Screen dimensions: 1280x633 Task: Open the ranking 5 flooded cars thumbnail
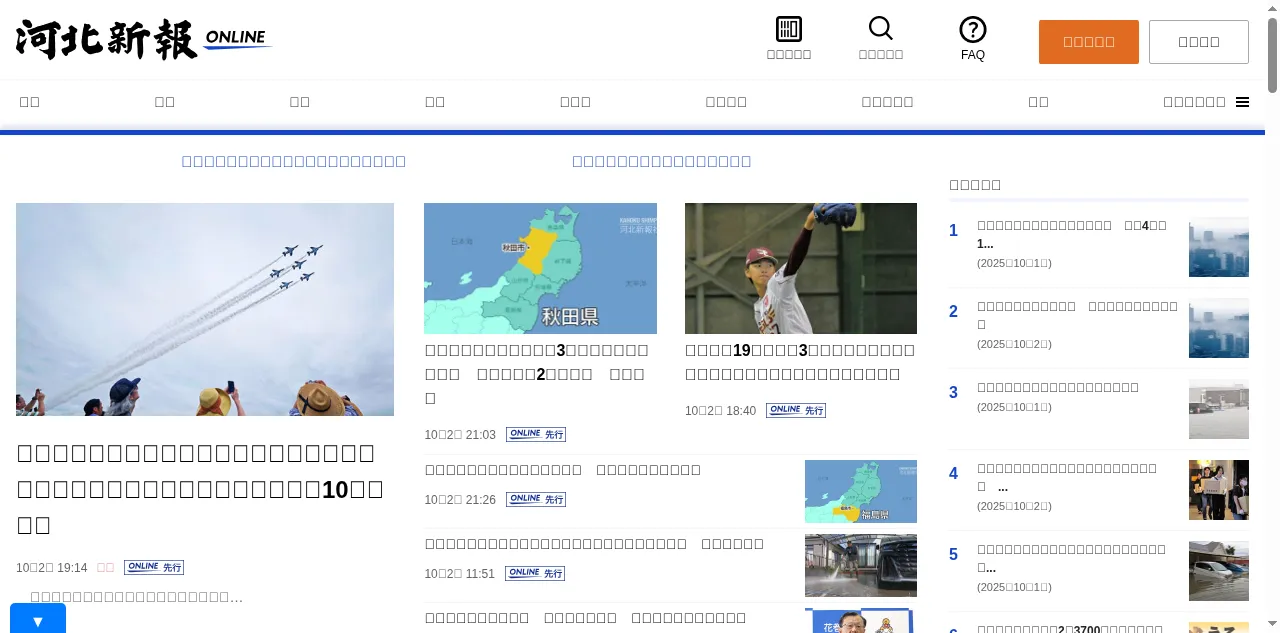pos(1219,571)
